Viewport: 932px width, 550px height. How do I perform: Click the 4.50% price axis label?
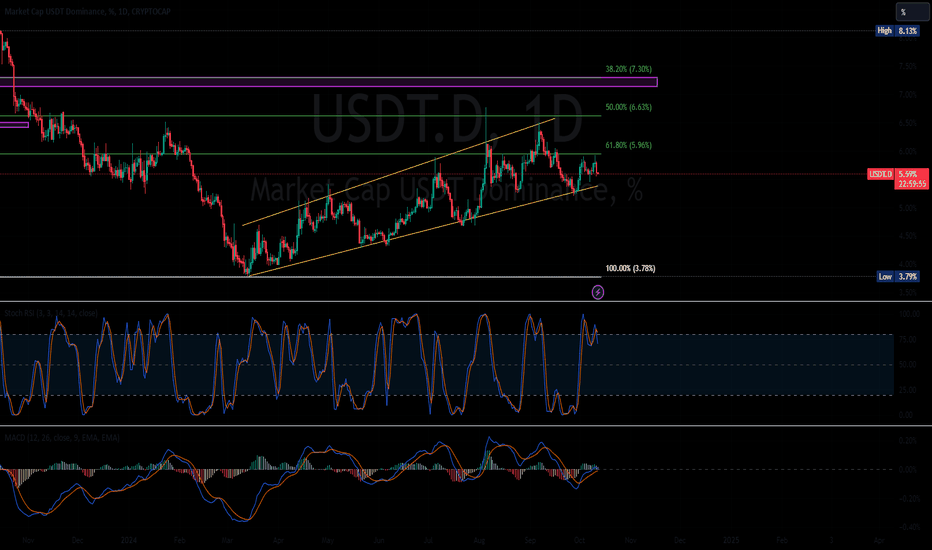pyautogui.click(x=907, y=236)
